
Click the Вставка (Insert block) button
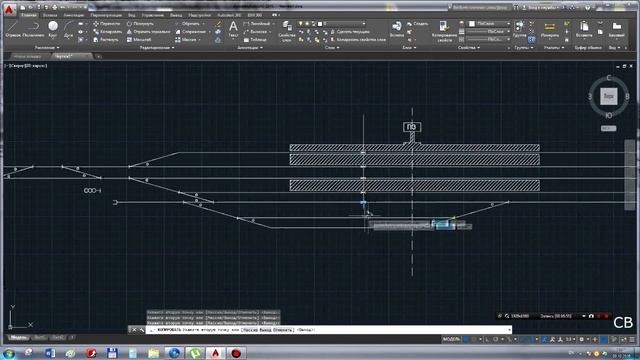coord(397,29)
